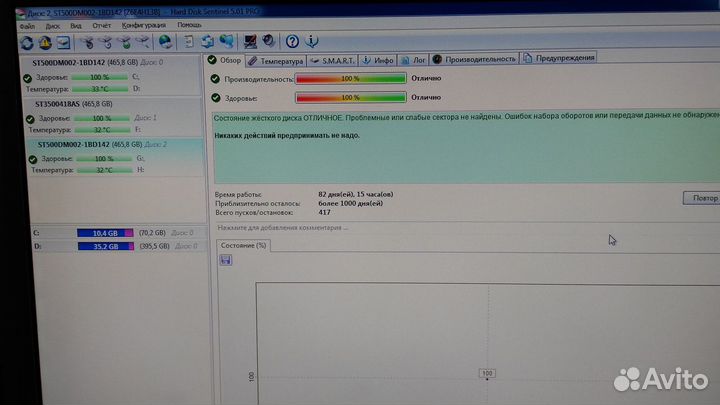Click health bar of Диск 0

coord(100,77)
